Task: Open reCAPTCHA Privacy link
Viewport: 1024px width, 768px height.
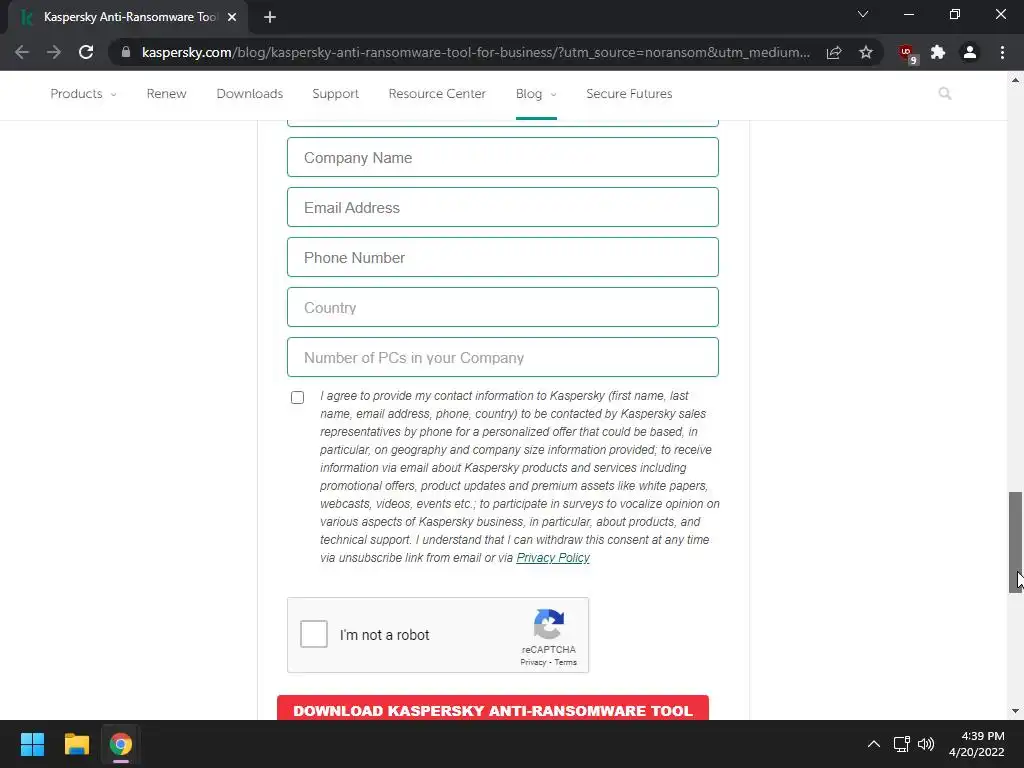Action: pyautogui.click(x=533, y=662)
